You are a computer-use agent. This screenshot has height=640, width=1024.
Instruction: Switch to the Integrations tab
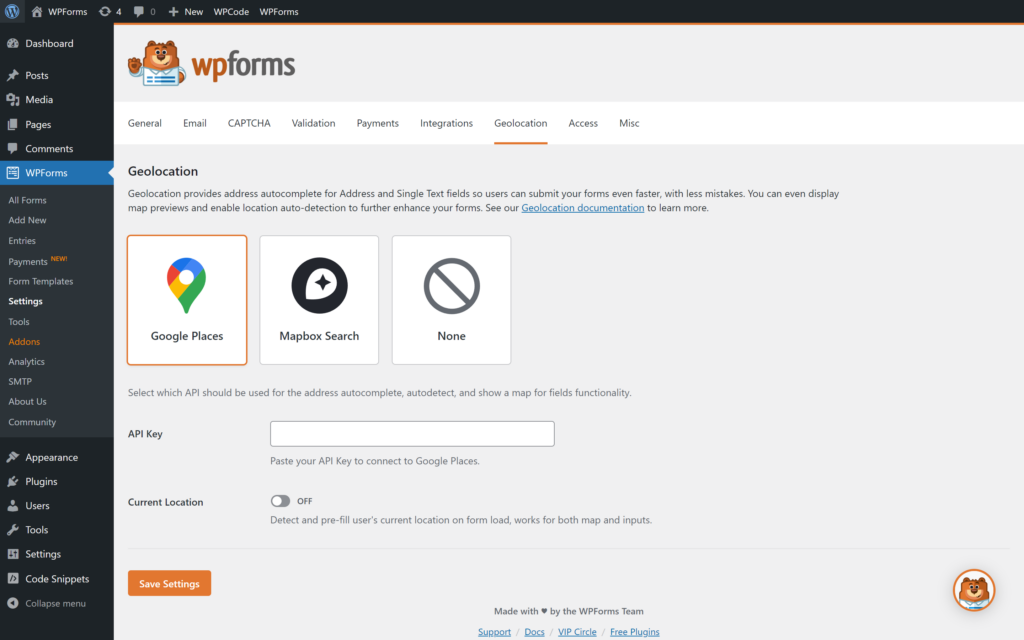tap(446, 123)
